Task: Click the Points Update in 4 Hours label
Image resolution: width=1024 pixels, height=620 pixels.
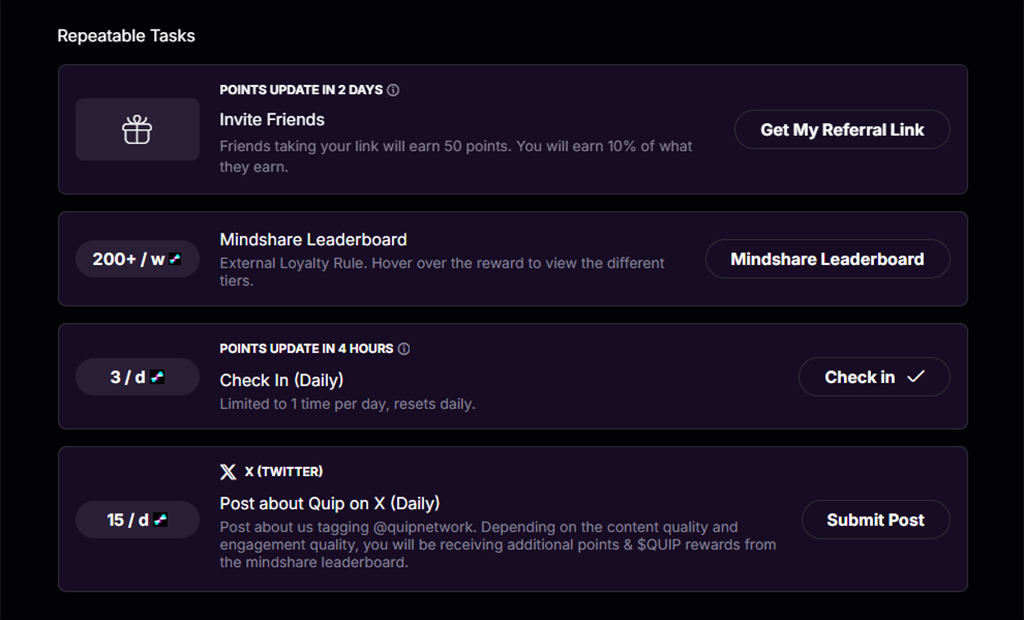Action: 306,349
